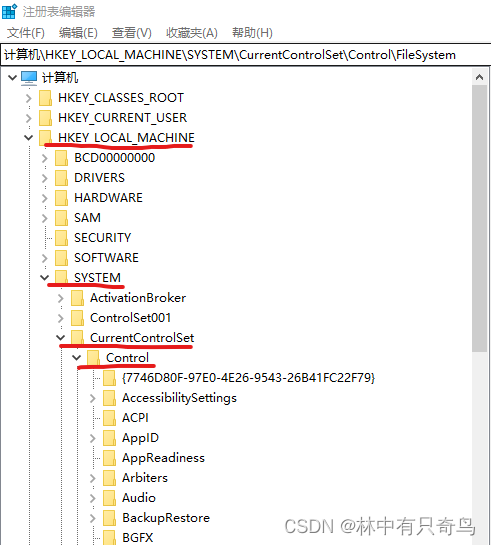Image resolution: width=491 pixels, height=545 pixels.
Task: Select the ActivationBroker key label
Action: (138, 298)
